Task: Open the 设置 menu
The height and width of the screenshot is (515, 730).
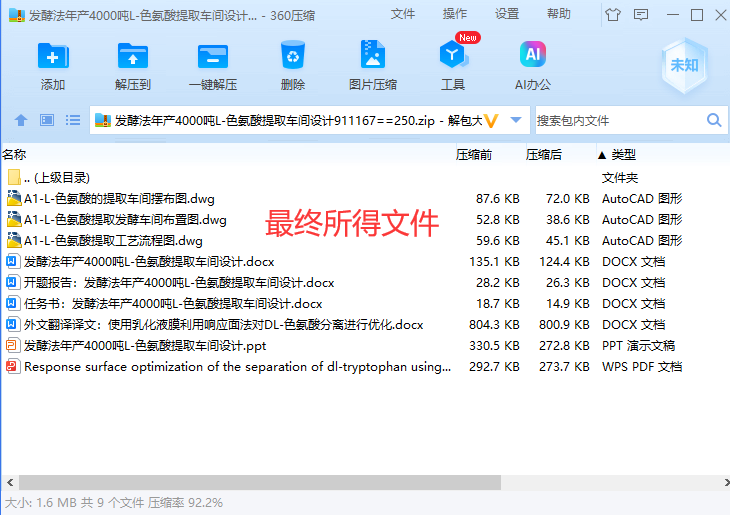Action: coord(507,14)
